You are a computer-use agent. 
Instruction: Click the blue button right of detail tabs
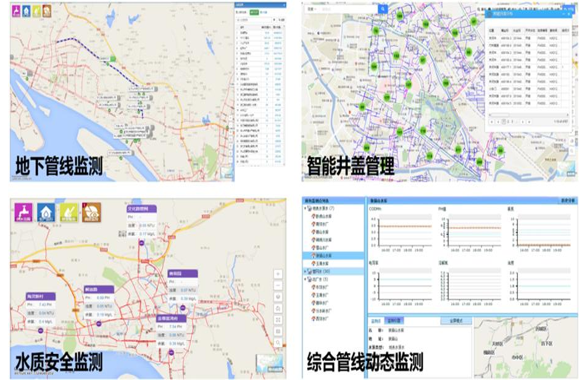[x=456, y=321]
